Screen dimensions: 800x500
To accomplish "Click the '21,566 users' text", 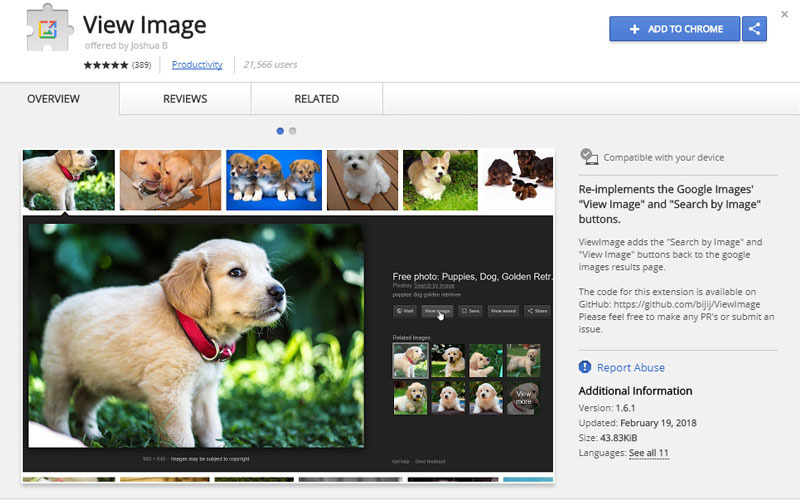I will (270, 65).
